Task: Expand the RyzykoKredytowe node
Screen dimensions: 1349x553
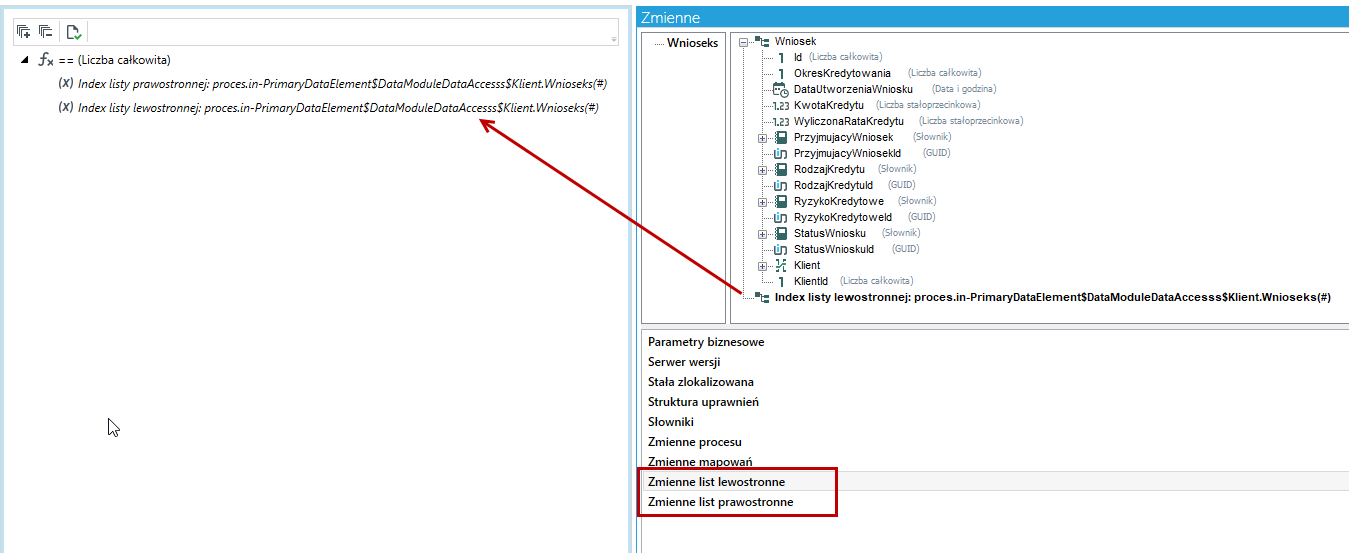Action: click(763, 201)
